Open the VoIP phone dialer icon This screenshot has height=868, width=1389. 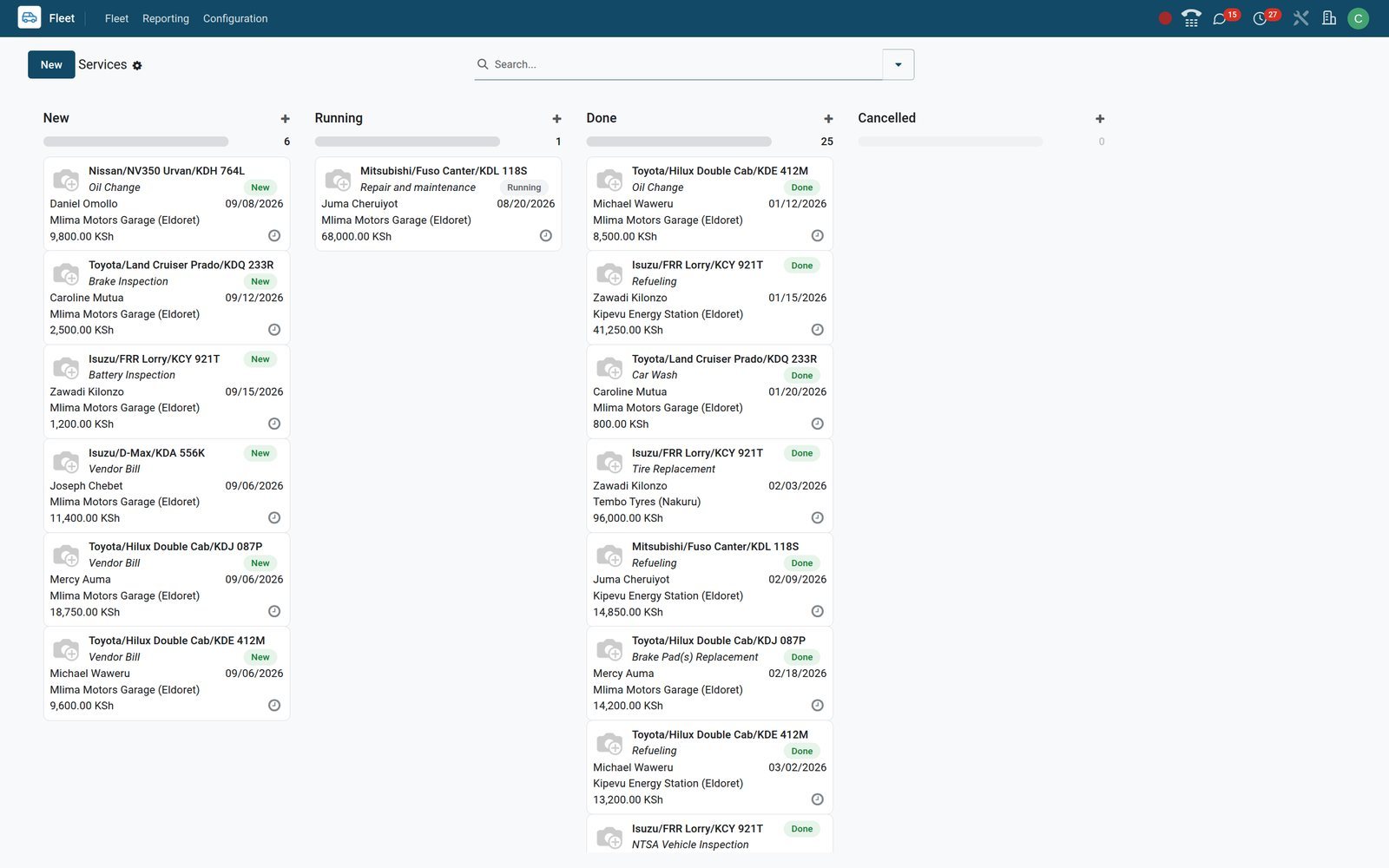1191,18
